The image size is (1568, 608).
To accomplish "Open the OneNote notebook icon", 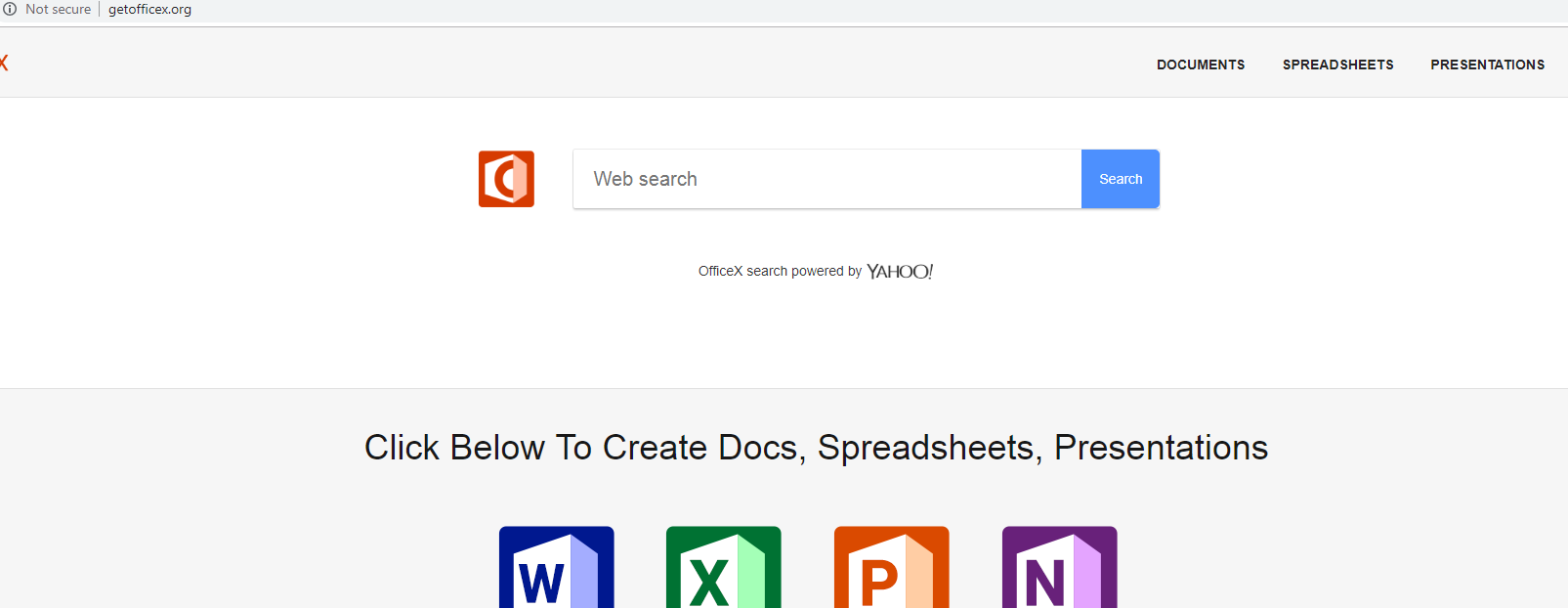I will (1059, 568).
